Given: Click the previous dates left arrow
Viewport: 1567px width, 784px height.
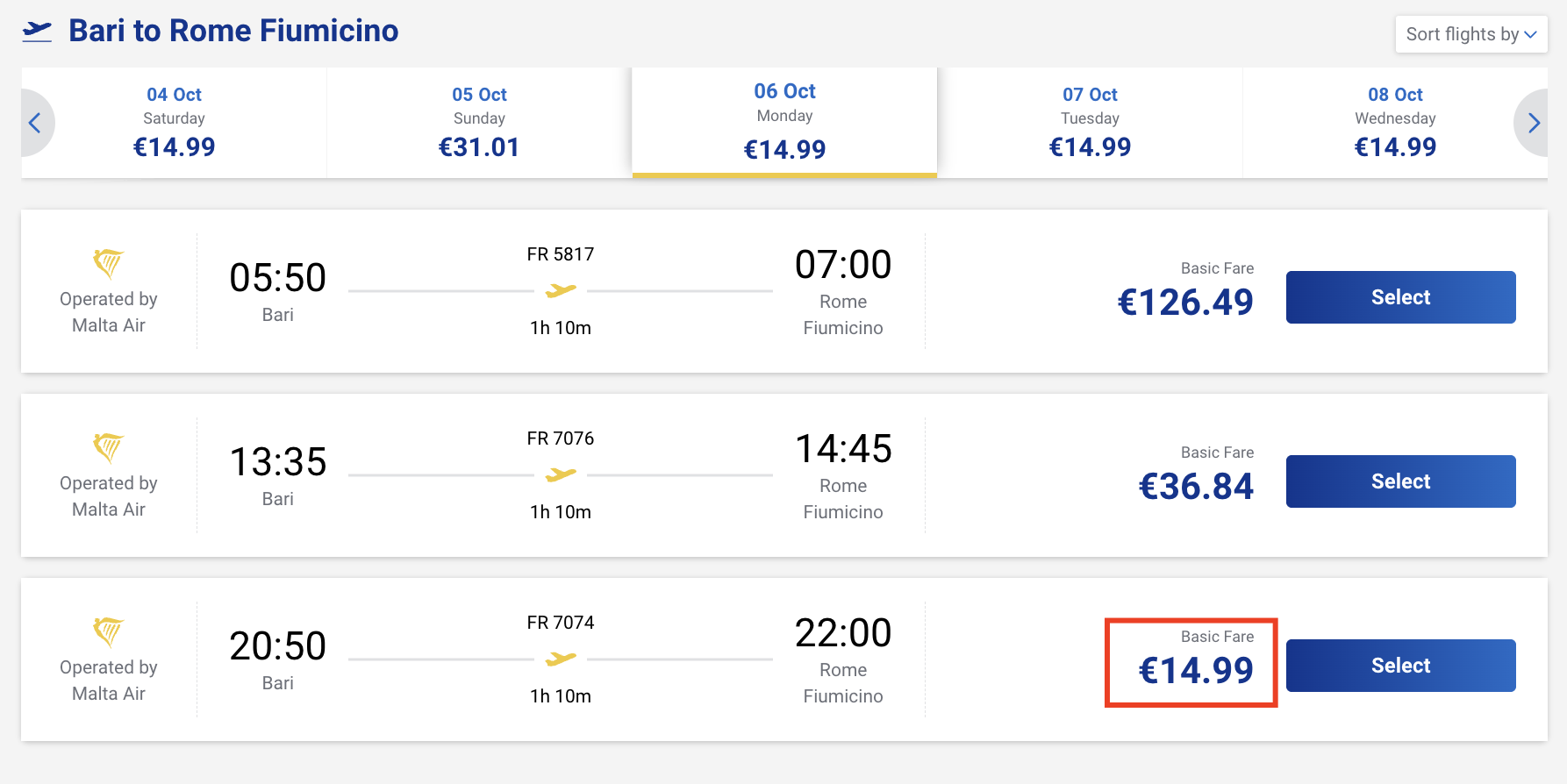Looking at the screenshot, I should (35, 123).
